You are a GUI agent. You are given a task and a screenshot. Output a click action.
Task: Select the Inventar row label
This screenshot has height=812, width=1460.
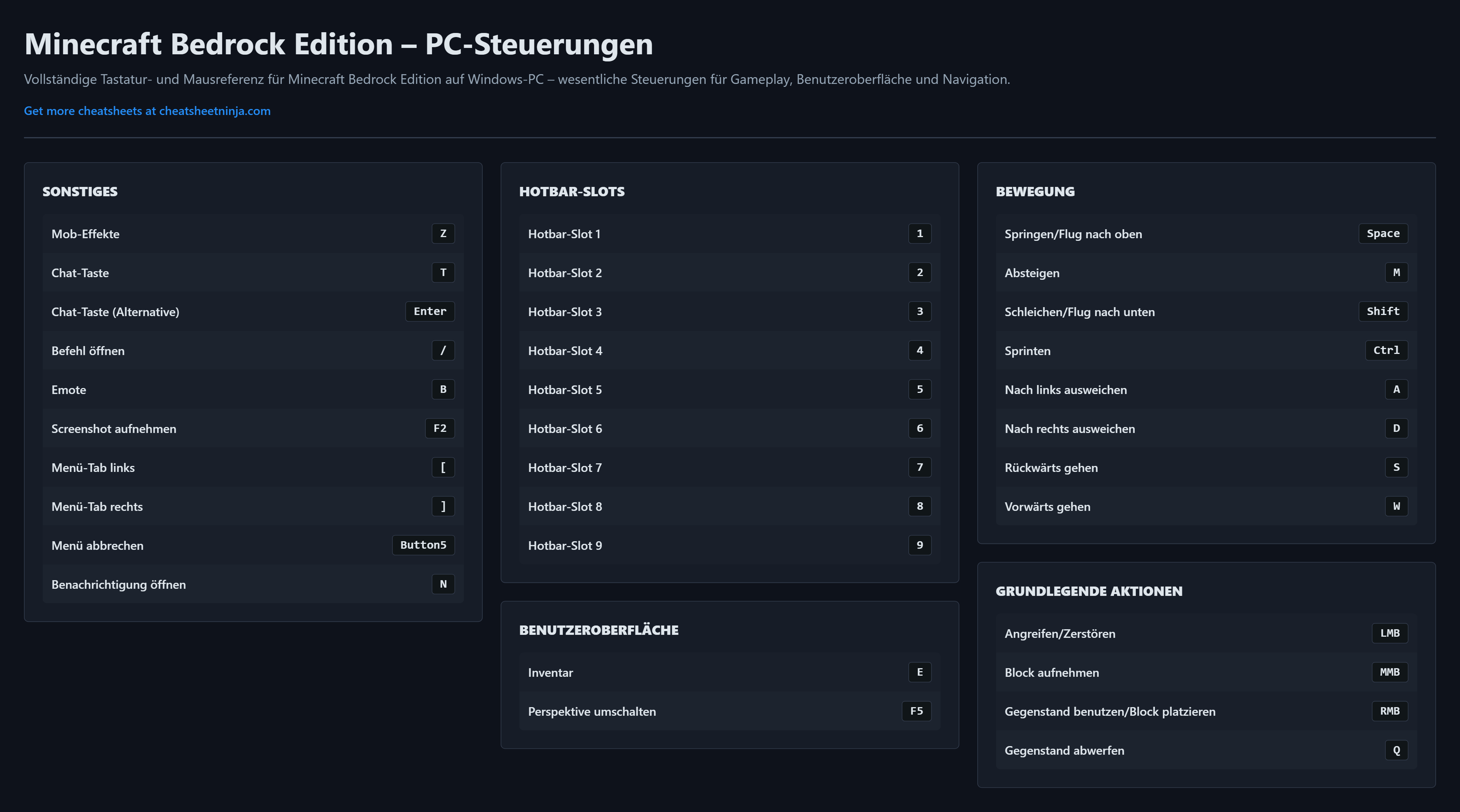point(550,673)
